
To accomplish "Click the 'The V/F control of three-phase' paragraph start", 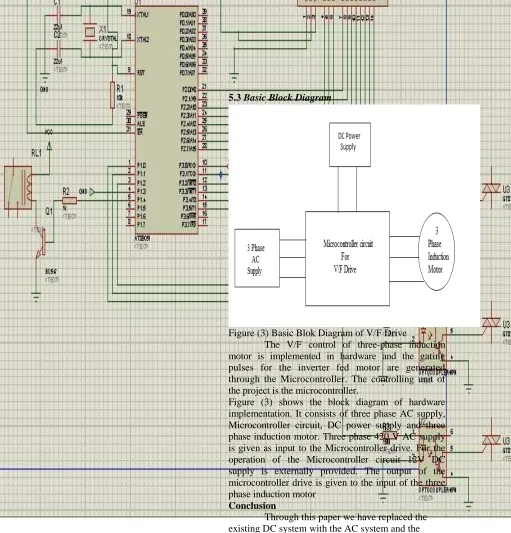I will [355, 345].
